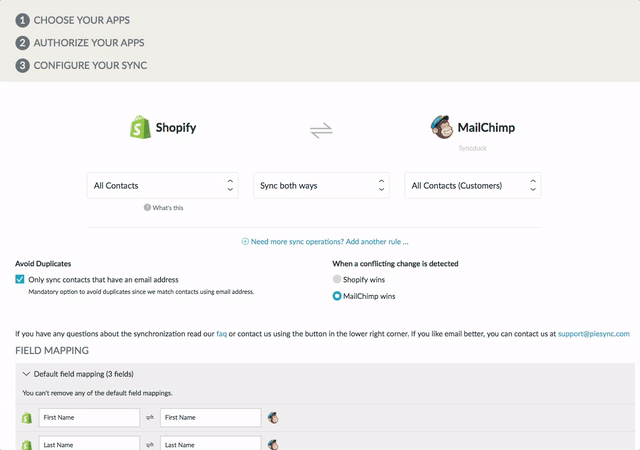The image size is (640, 450).
Task: Click Shopify Last Name field
Action: [x=89, y=443]
